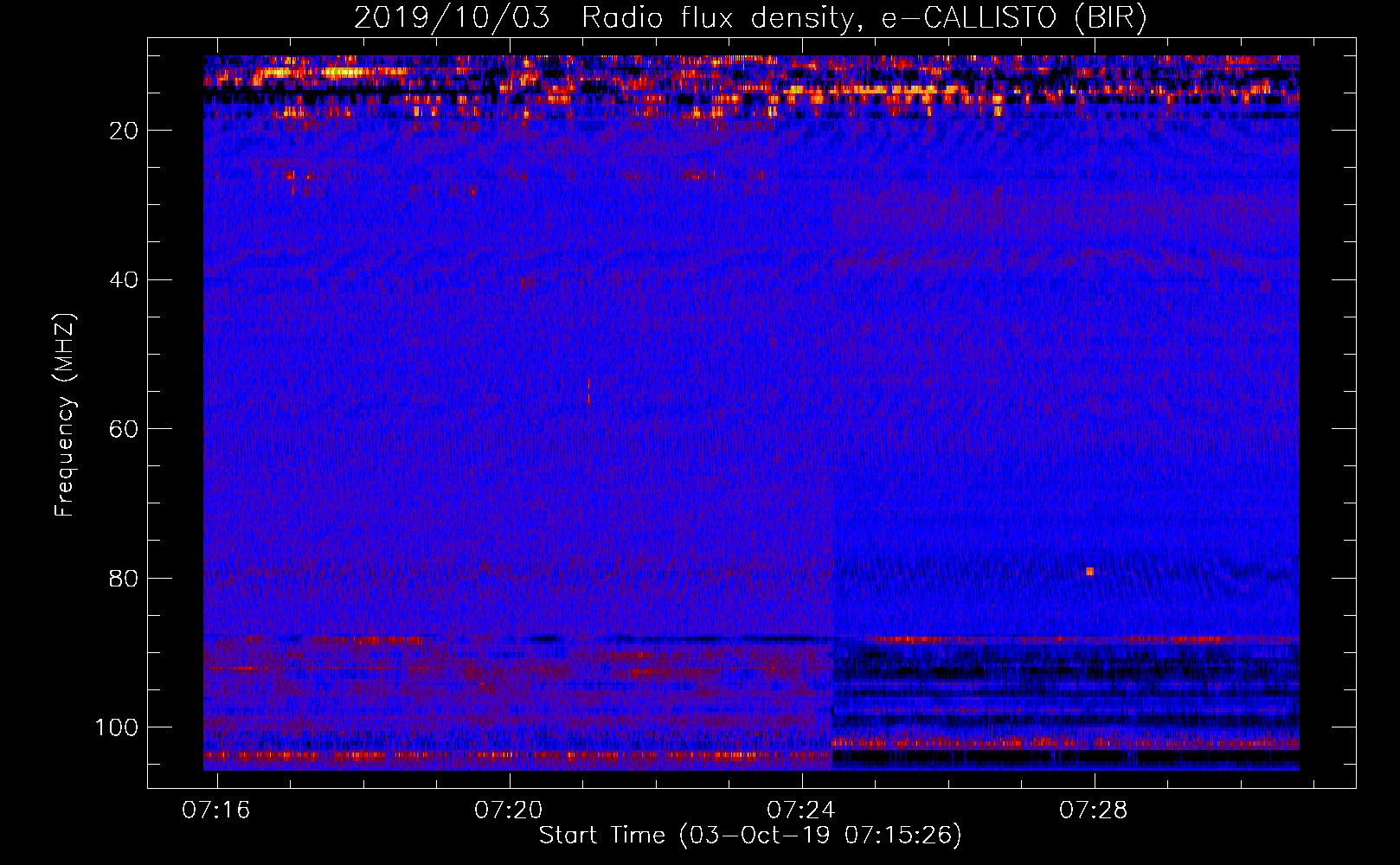Click the 40 MHz frequency tick label
The width and height of the screenshot is (1400, 865).
coord(125,280)
